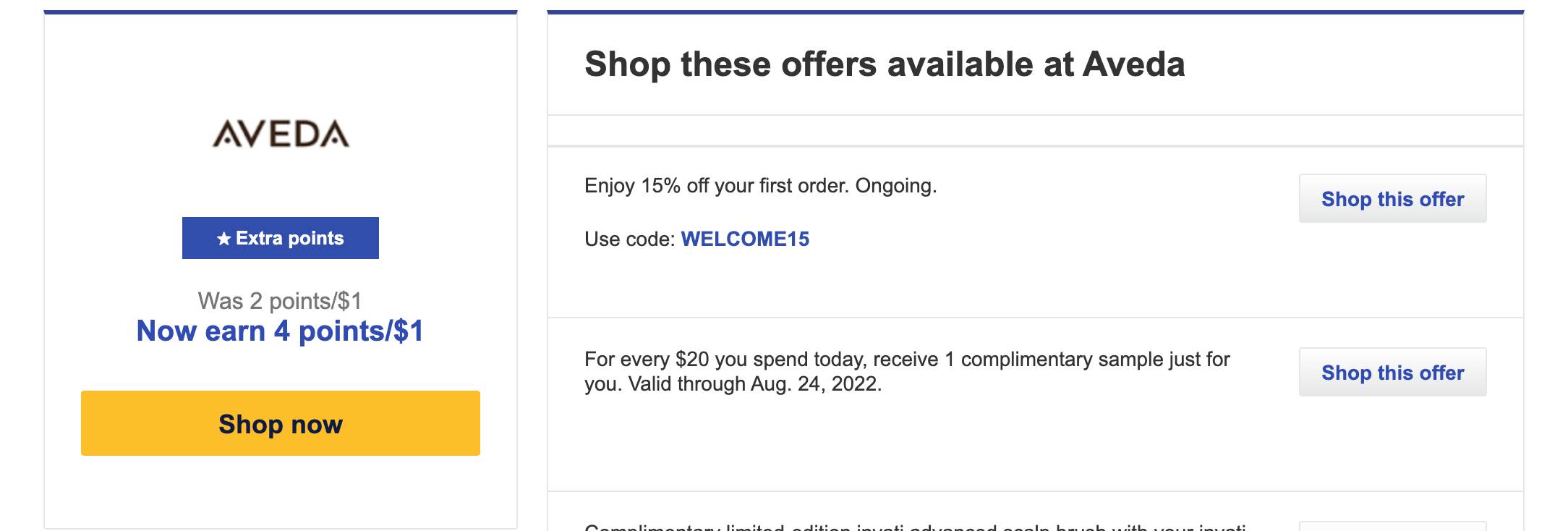Click the Enjoy 15% off first order text
Viewport: 1568px width, 531px height.
(x=761, y=186)
